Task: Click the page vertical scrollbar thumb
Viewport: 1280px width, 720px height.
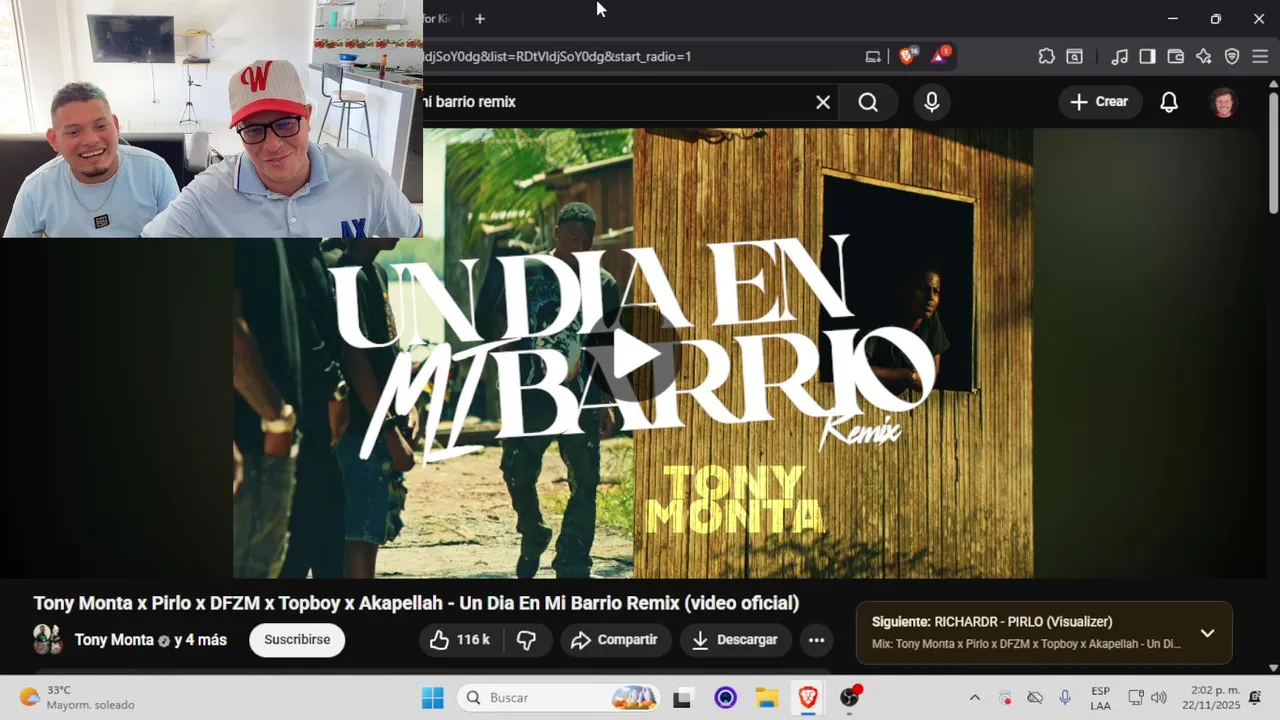Action: pos(1273,152)
